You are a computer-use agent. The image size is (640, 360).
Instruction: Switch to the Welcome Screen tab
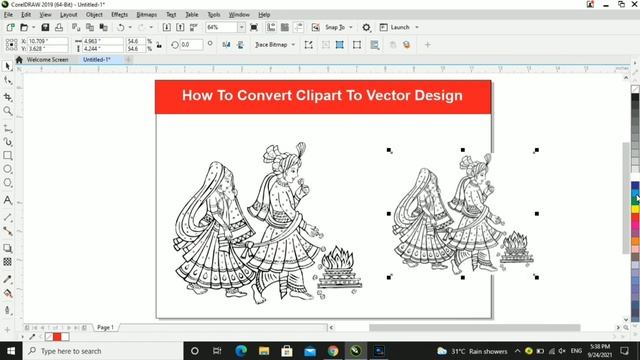(47, 60)
